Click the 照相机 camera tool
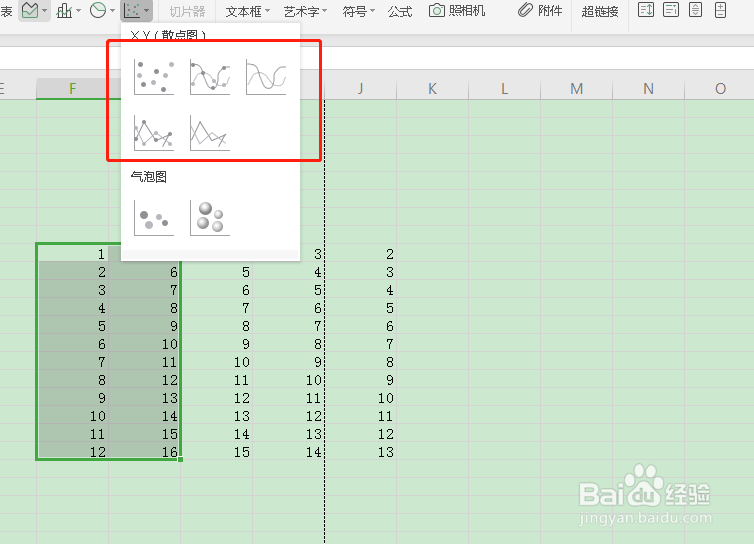 pos(457,10)
